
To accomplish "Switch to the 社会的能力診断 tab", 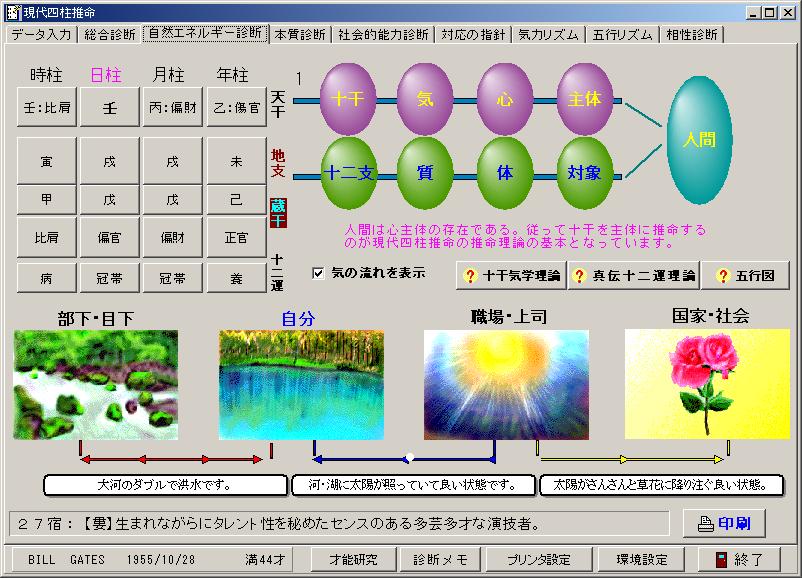I will click(x=383, y=34).
